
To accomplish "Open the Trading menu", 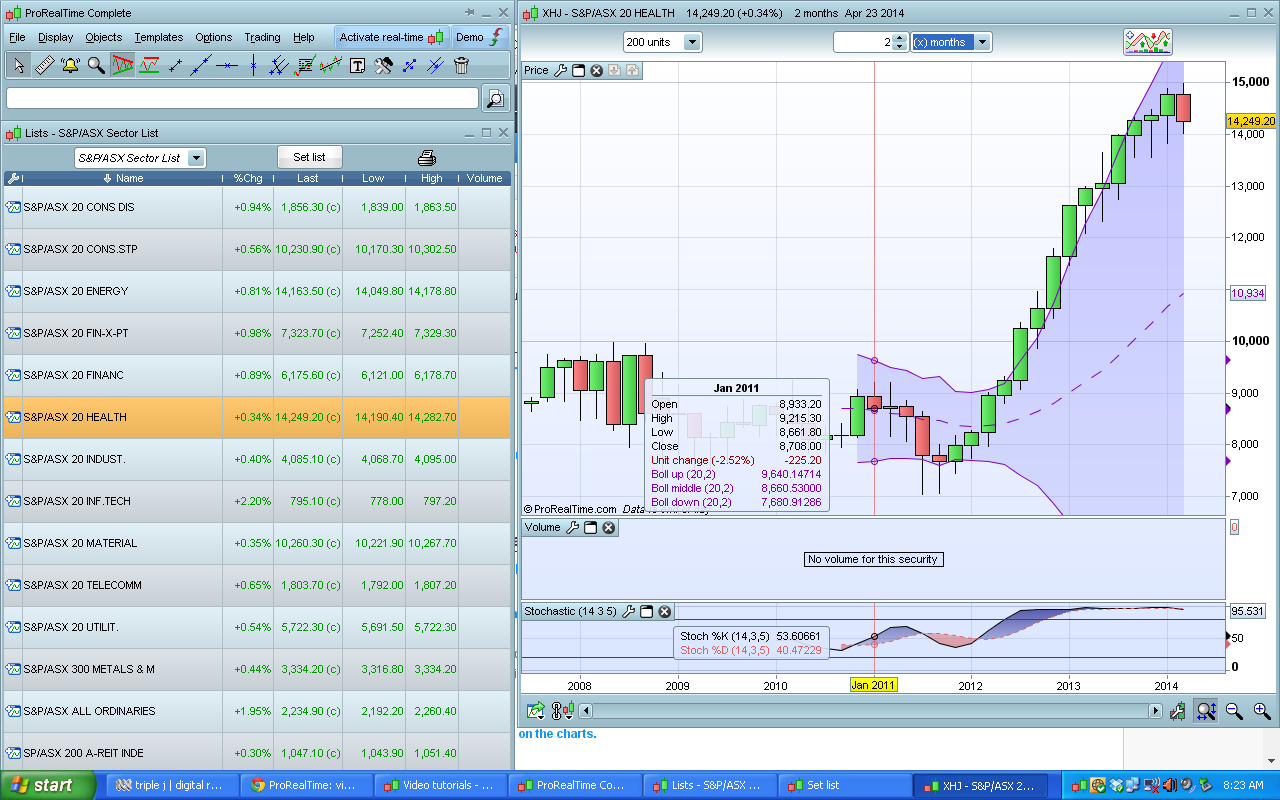I will (x=262, y=37).
